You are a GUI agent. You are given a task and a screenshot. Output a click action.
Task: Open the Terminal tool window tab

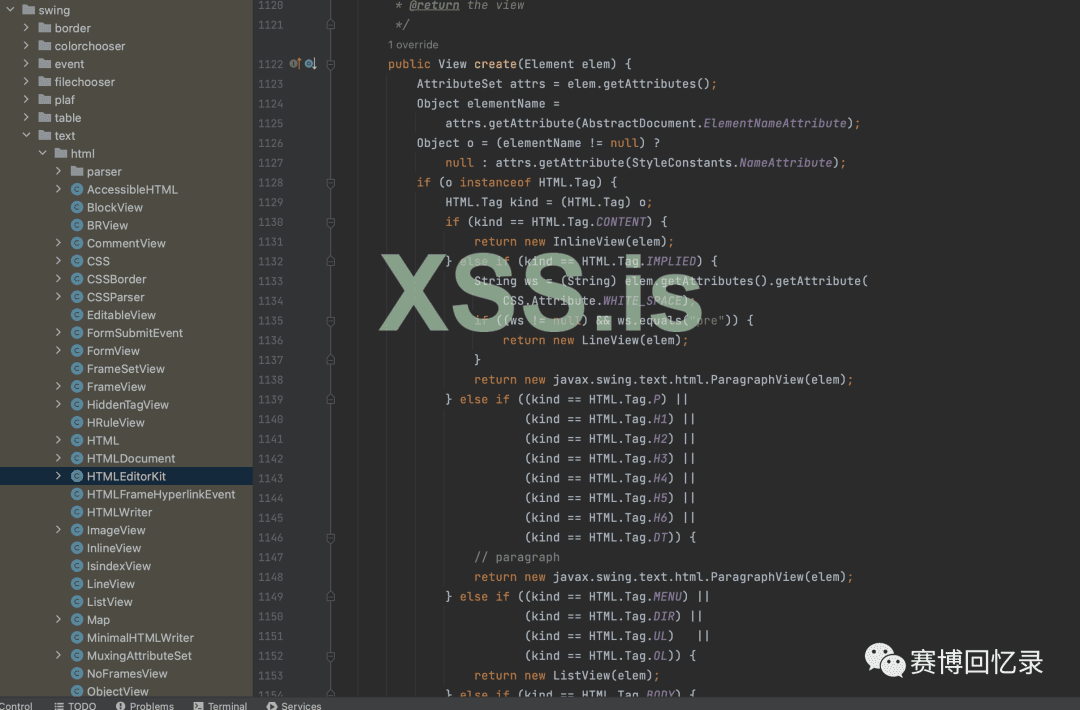220,705
